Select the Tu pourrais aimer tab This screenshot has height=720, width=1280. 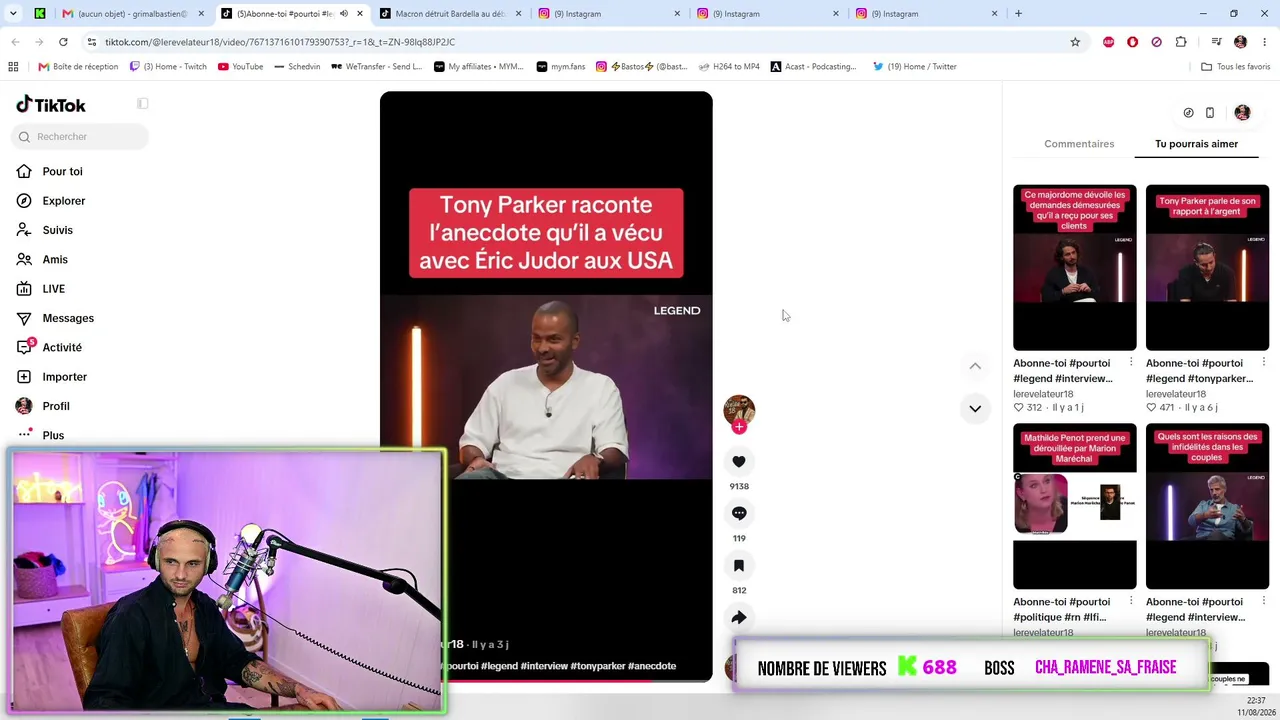(1196, 144)
